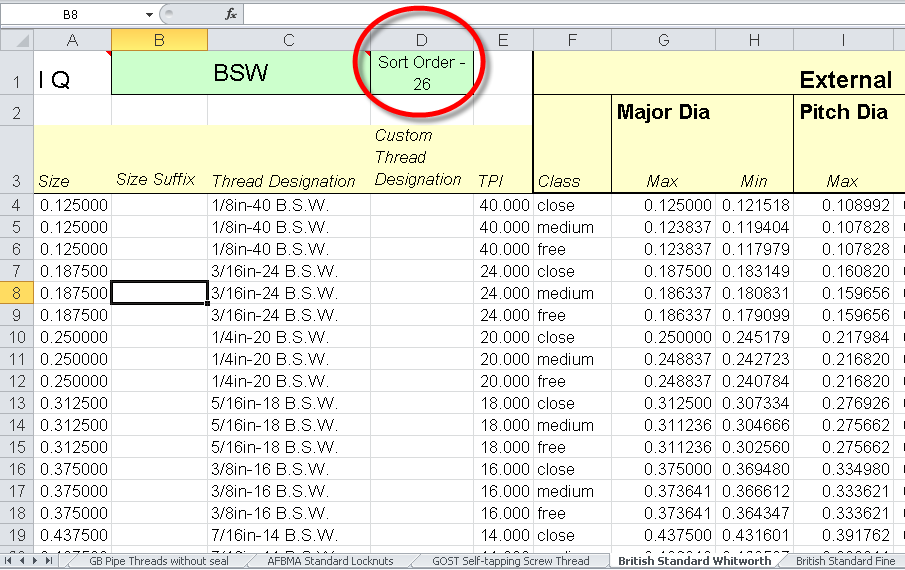Open the Name Box dropdown arrow
The width and height of the screenshot is (905, 570).
tap(149, 14)
